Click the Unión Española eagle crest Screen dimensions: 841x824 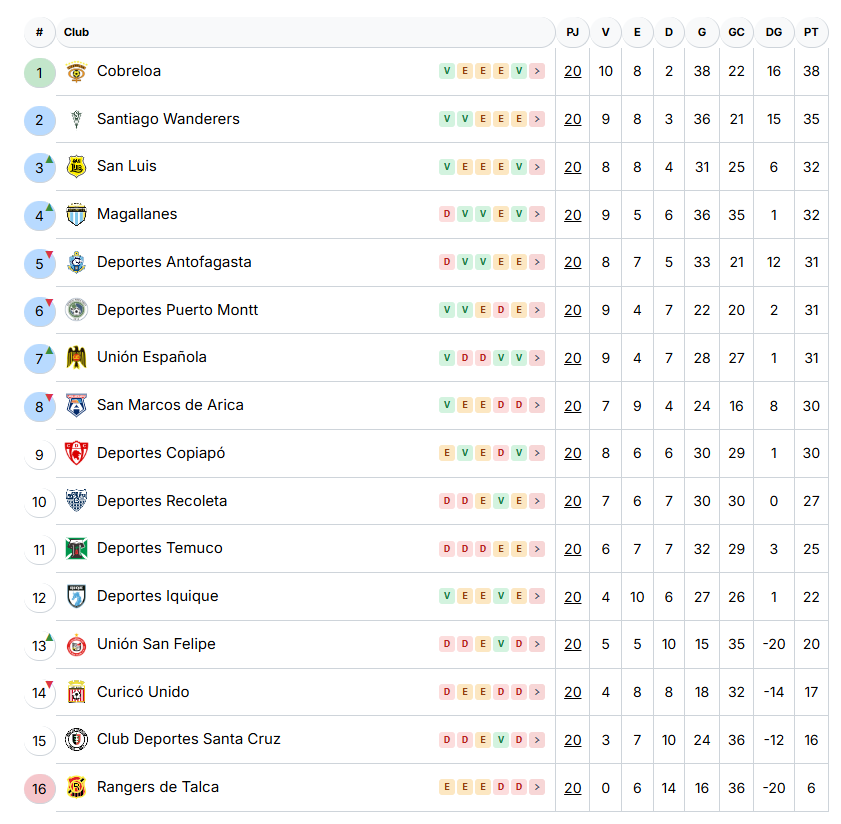[76, 358]
